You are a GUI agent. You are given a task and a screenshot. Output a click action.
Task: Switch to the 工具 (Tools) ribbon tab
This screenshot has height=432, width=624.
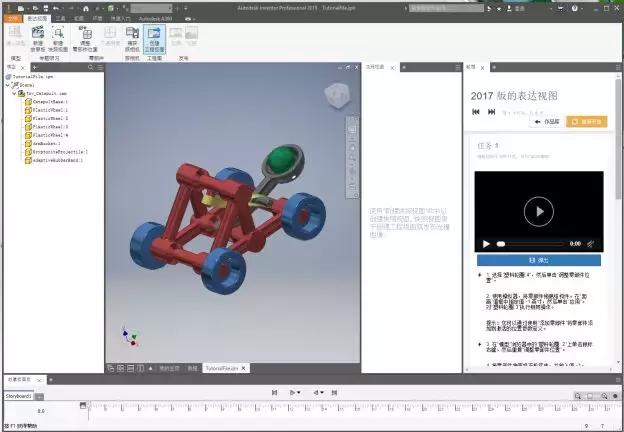point(60,18)
